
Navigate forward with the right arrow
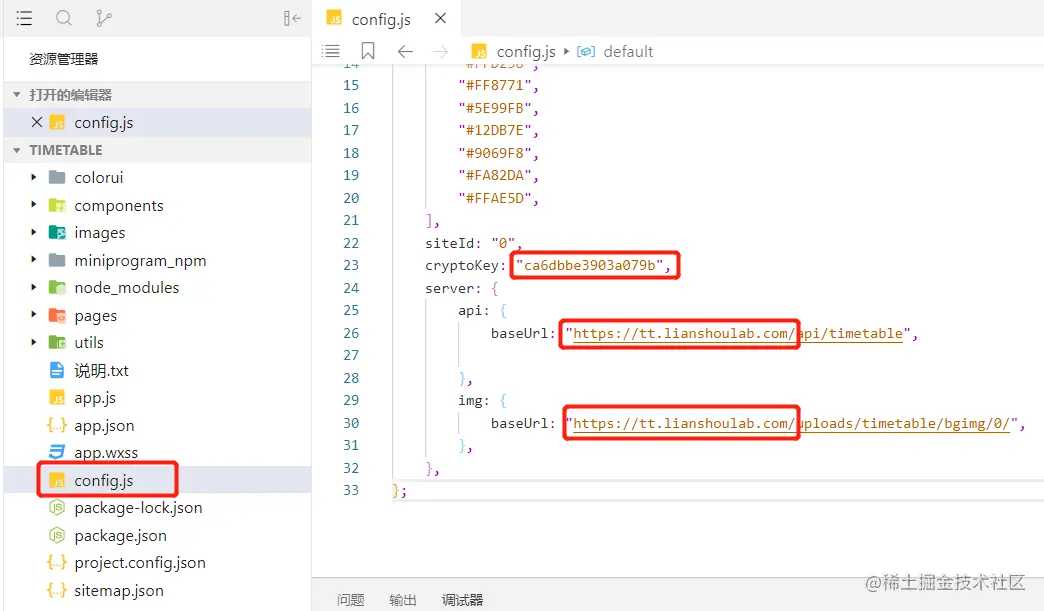click(441, 51)
